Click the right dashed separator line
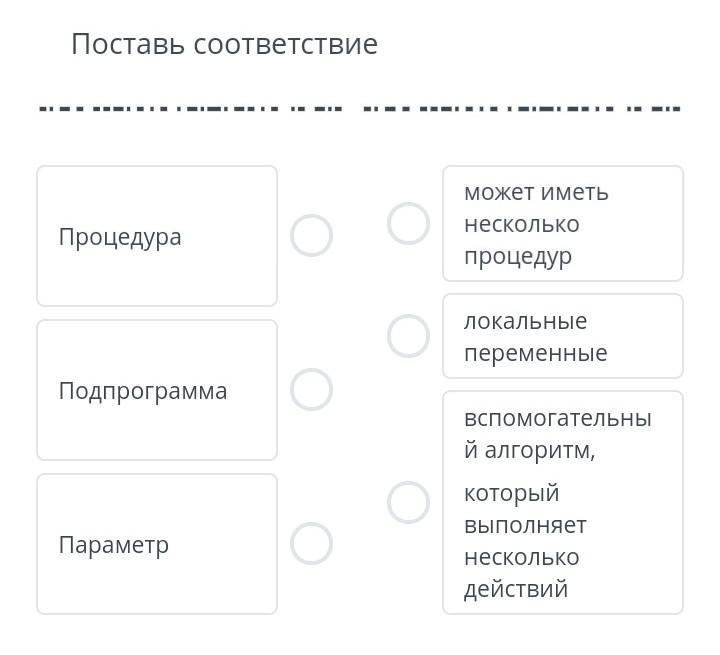This screenshot has height=655, width=720. [x=521, y=108]
